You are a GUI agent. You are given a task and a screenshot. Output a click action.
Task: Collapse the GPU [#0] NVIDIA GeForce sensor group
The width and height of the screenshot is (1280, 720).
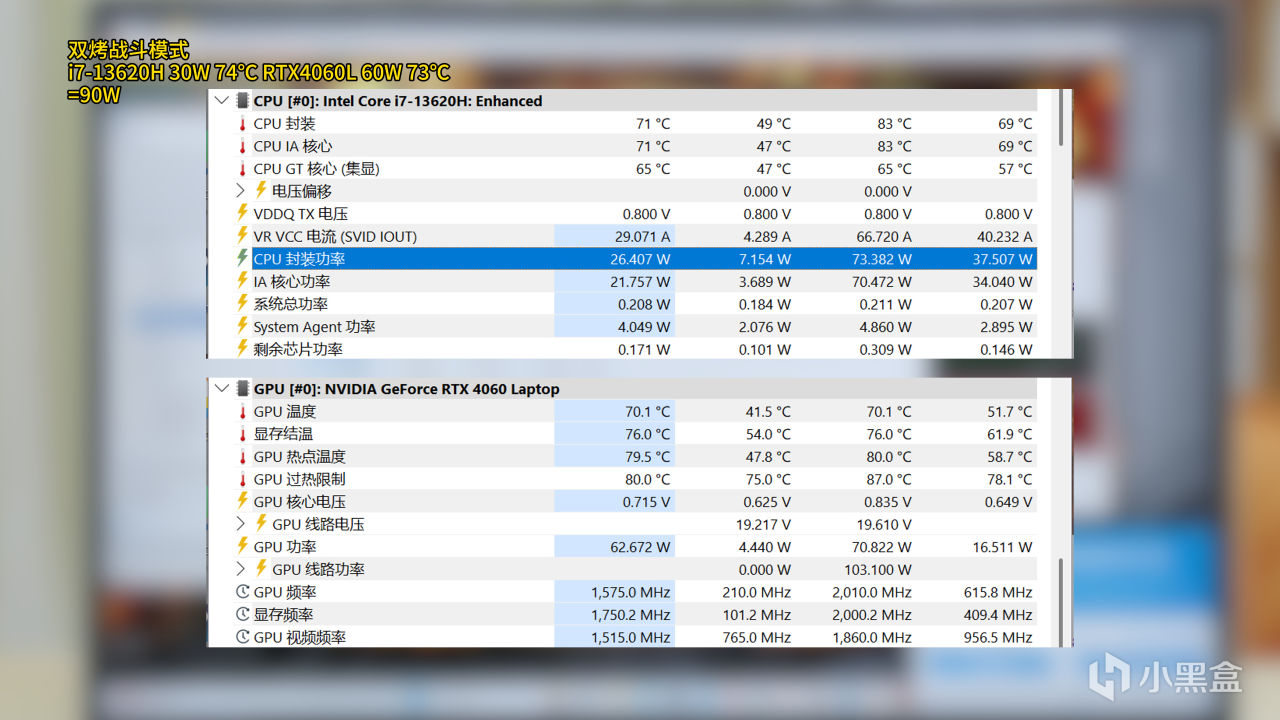click(222, 389)
